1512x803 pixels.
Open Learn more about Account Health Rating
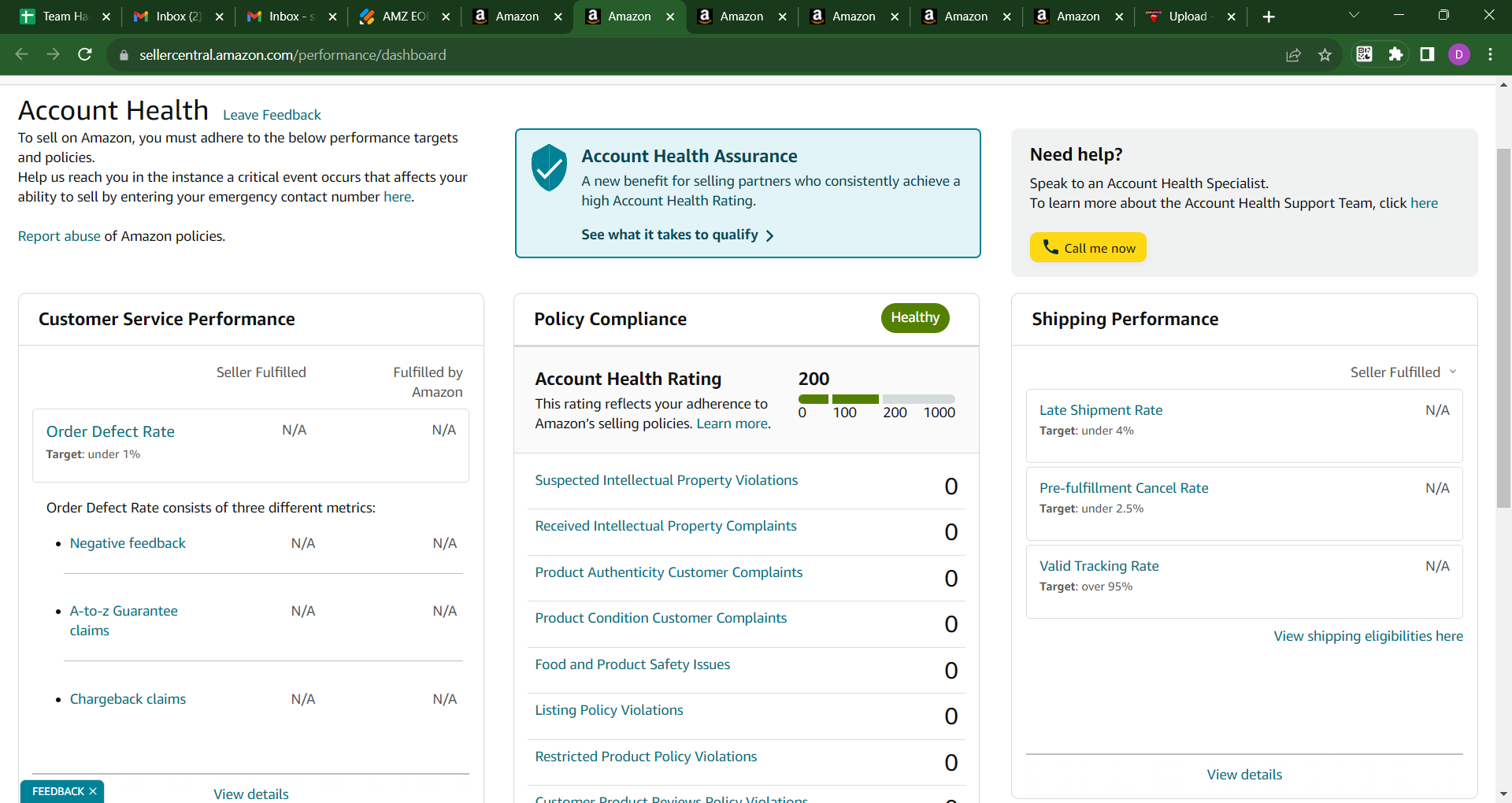[x=732, y=424]
